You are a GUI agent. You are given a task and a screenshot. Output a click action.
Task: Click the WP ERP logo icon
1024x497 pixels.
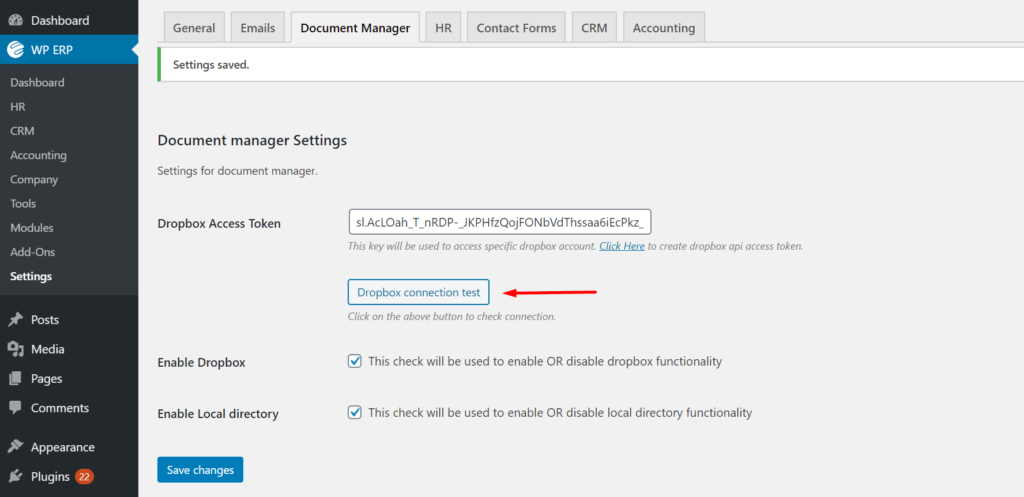pos(16,50)
